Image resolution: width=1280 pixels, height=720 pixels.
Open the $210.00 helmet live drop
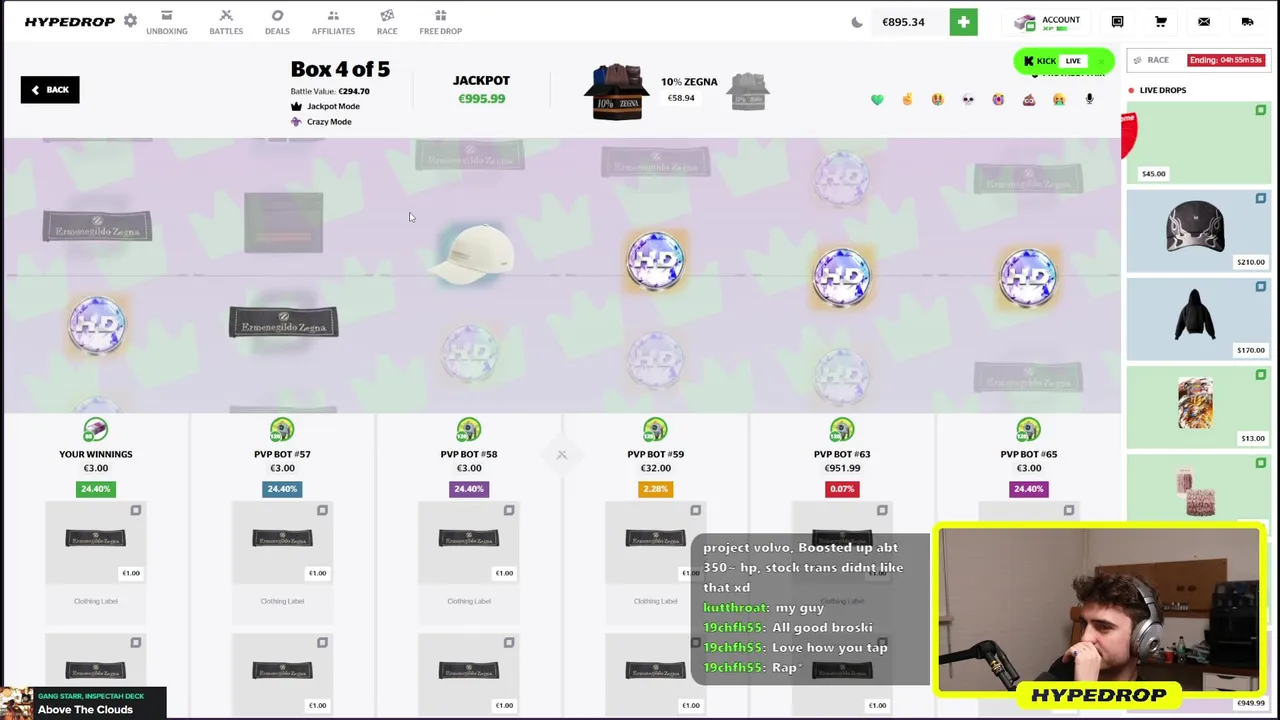click(1199, 231)
